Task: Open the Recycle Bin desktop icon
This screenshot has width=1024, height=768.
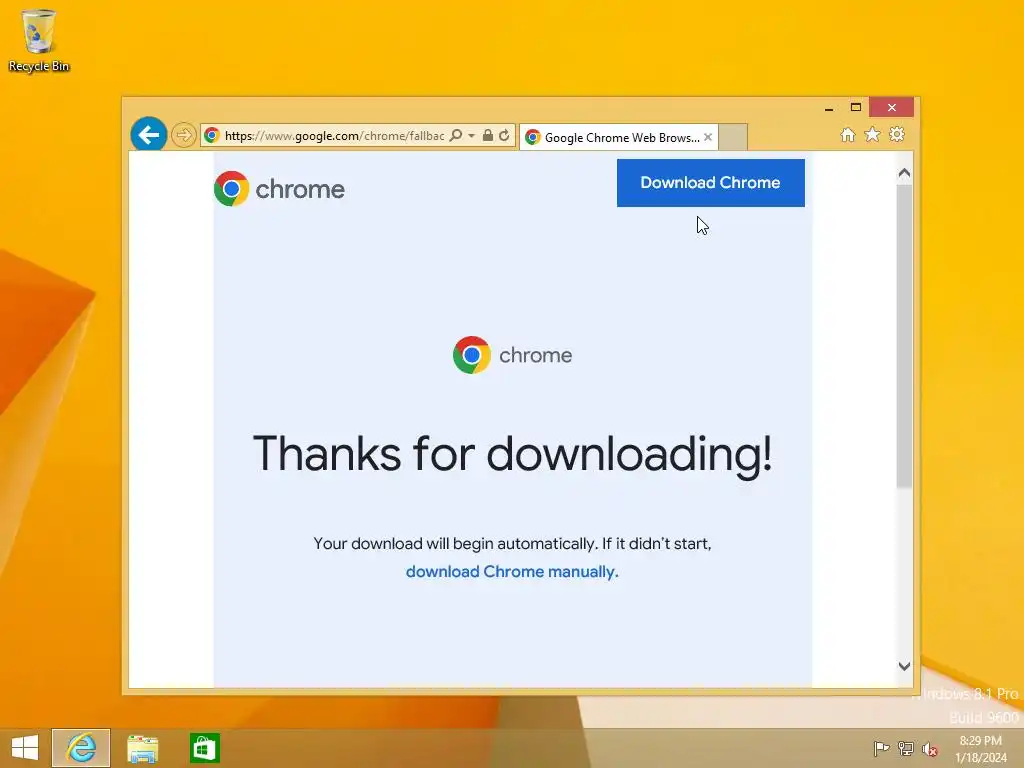Action: tap(39, 40)
